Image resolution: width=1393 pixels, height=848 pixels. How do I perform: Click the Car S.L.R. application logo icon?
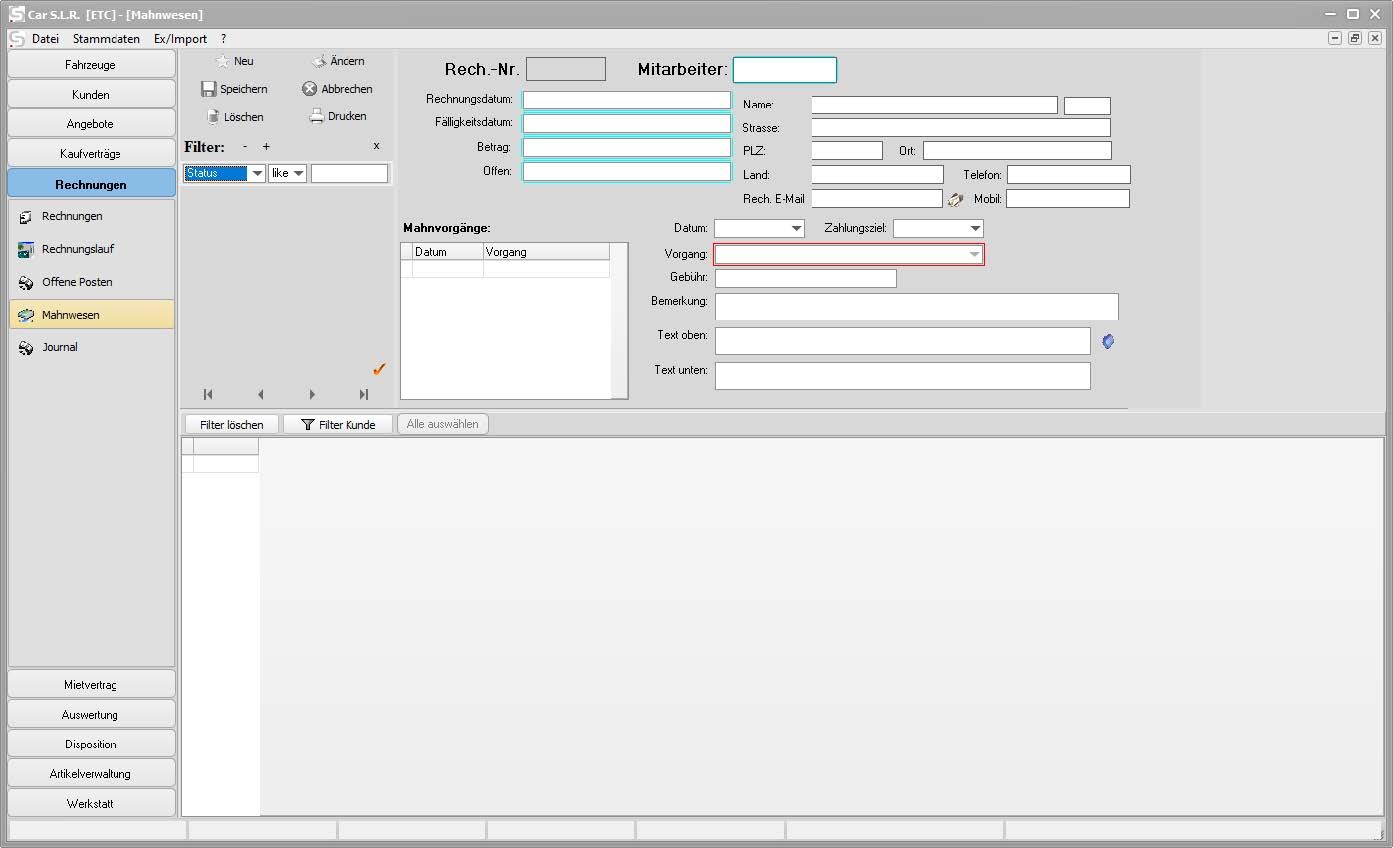(x=16, y=14)
